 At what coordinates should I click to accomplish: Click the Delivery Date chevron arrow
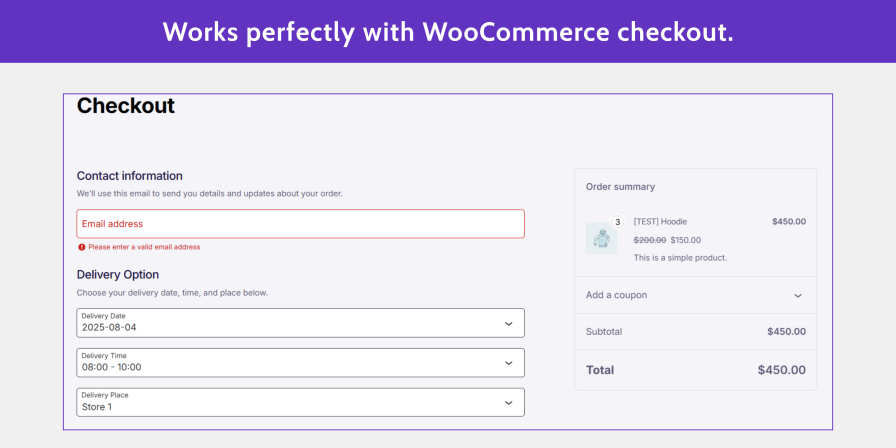tap(508, 324)
